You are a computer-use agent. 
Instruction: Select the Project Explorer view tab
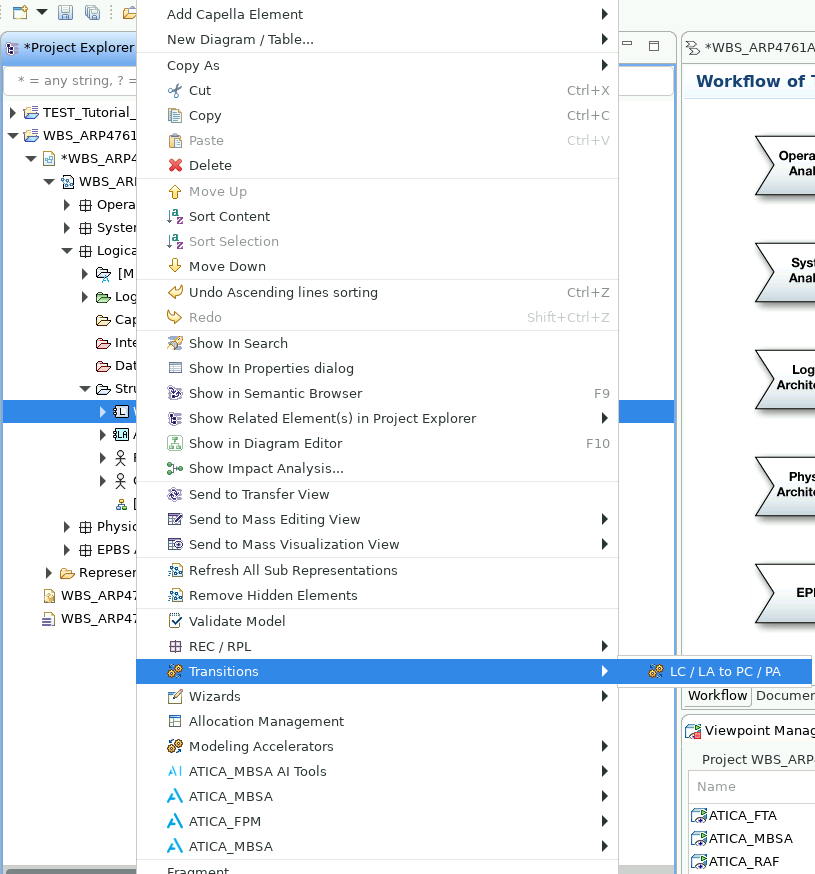(x=71, y=47)
